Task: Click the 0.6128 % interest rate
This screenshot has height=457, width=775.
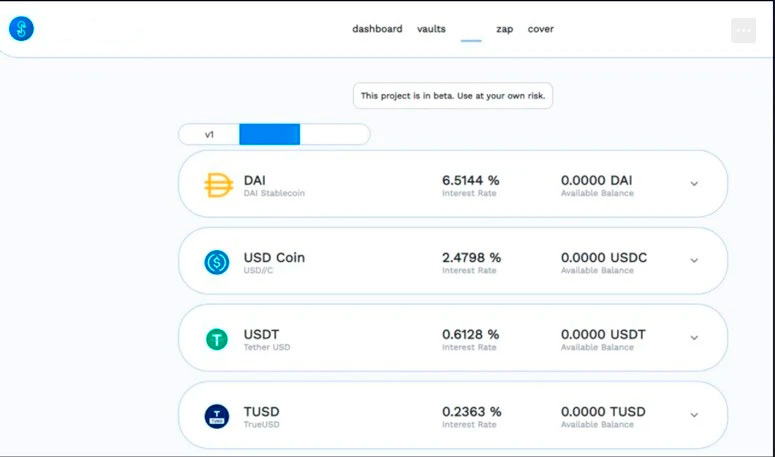Action: pos(471,334)
